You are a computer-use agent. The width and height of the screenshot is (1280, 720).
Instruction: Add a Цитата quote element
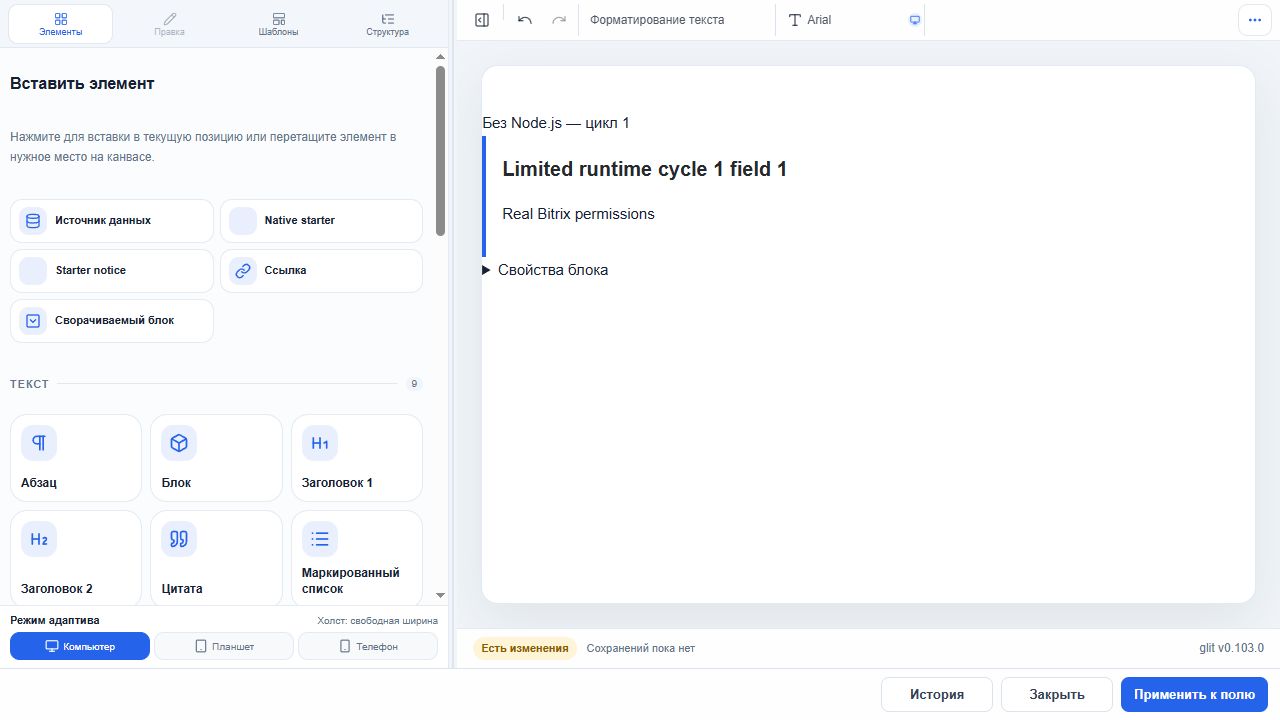point(216,559)
